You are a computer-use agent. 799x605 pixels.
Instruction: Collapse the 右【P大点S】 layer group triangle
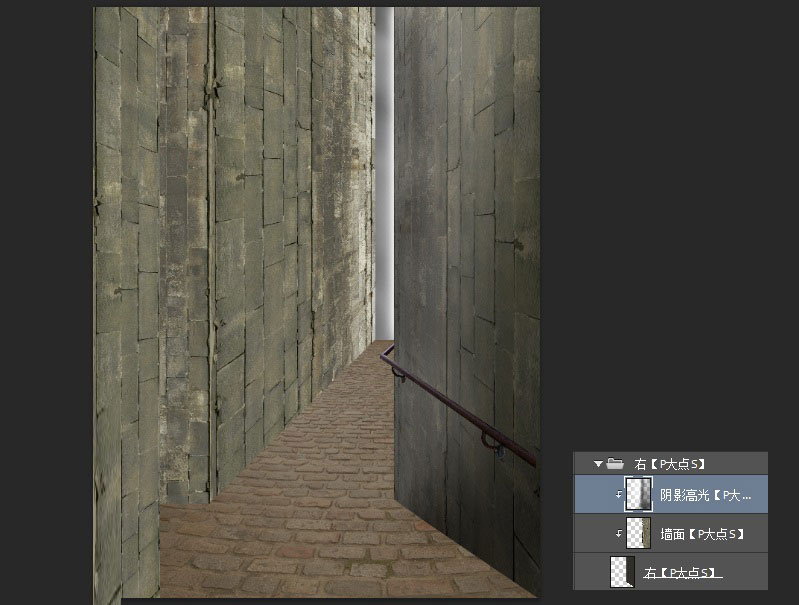pos(598,464)
